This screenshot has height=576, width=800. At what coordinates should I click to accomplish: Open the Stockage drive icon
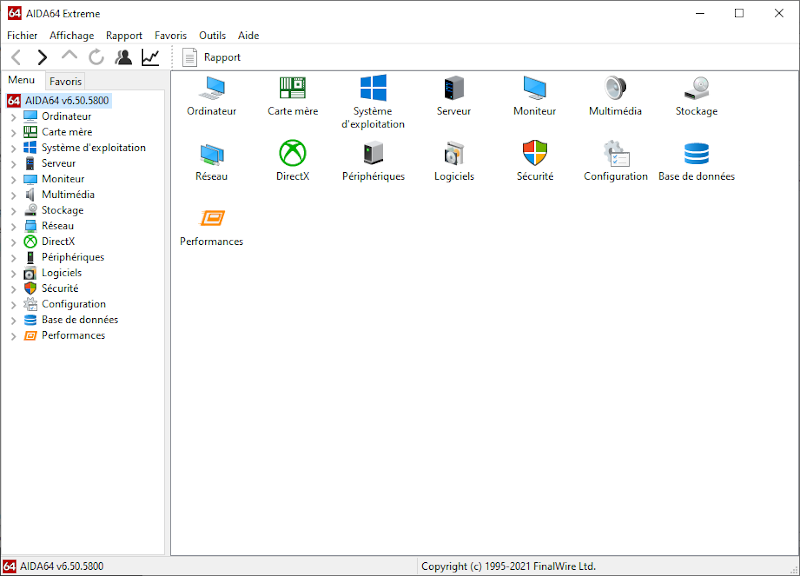[696, 88]
